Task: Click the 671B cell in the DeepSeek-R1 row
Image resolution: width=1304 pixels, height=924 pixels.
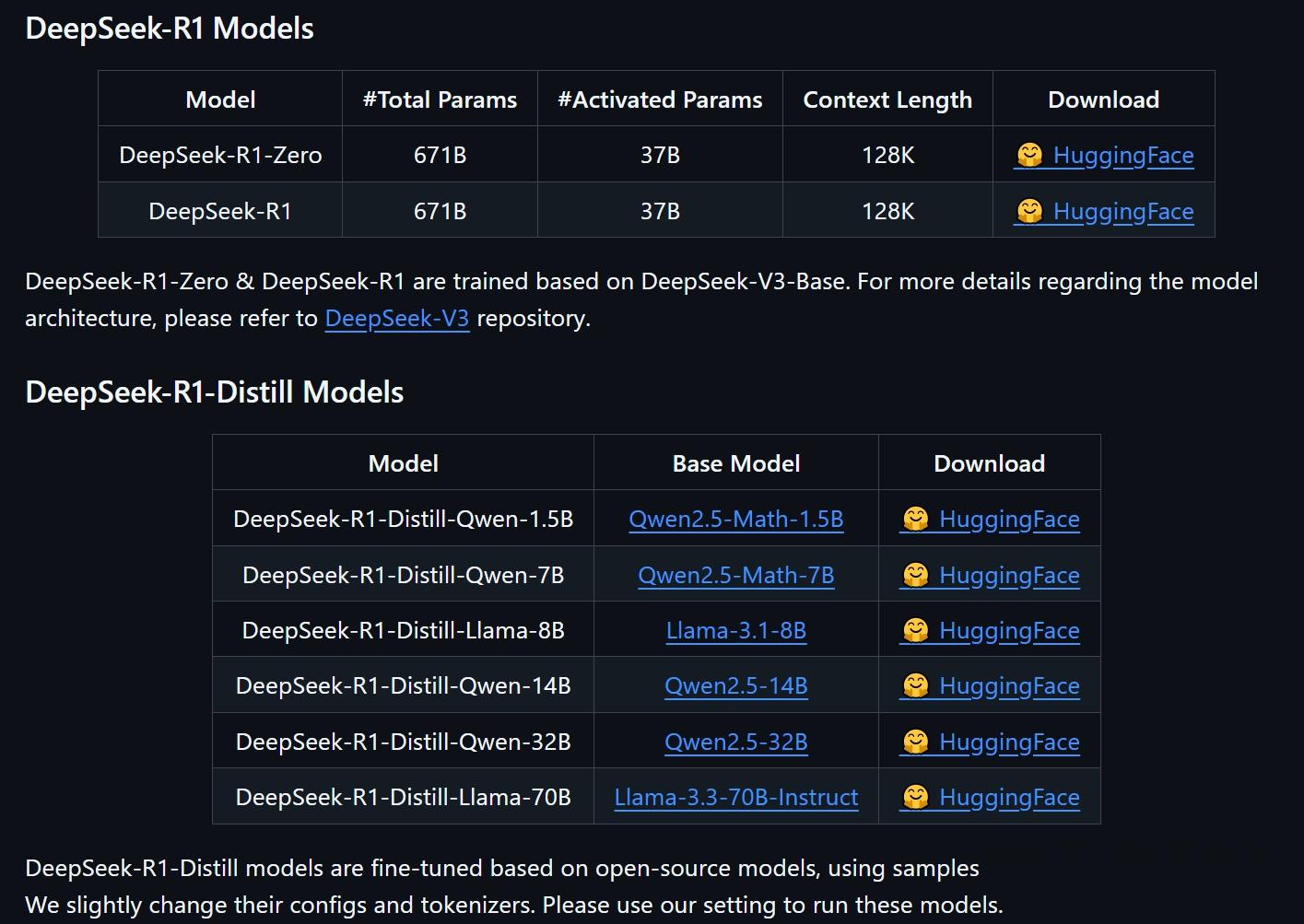Action: coord(440,211)
